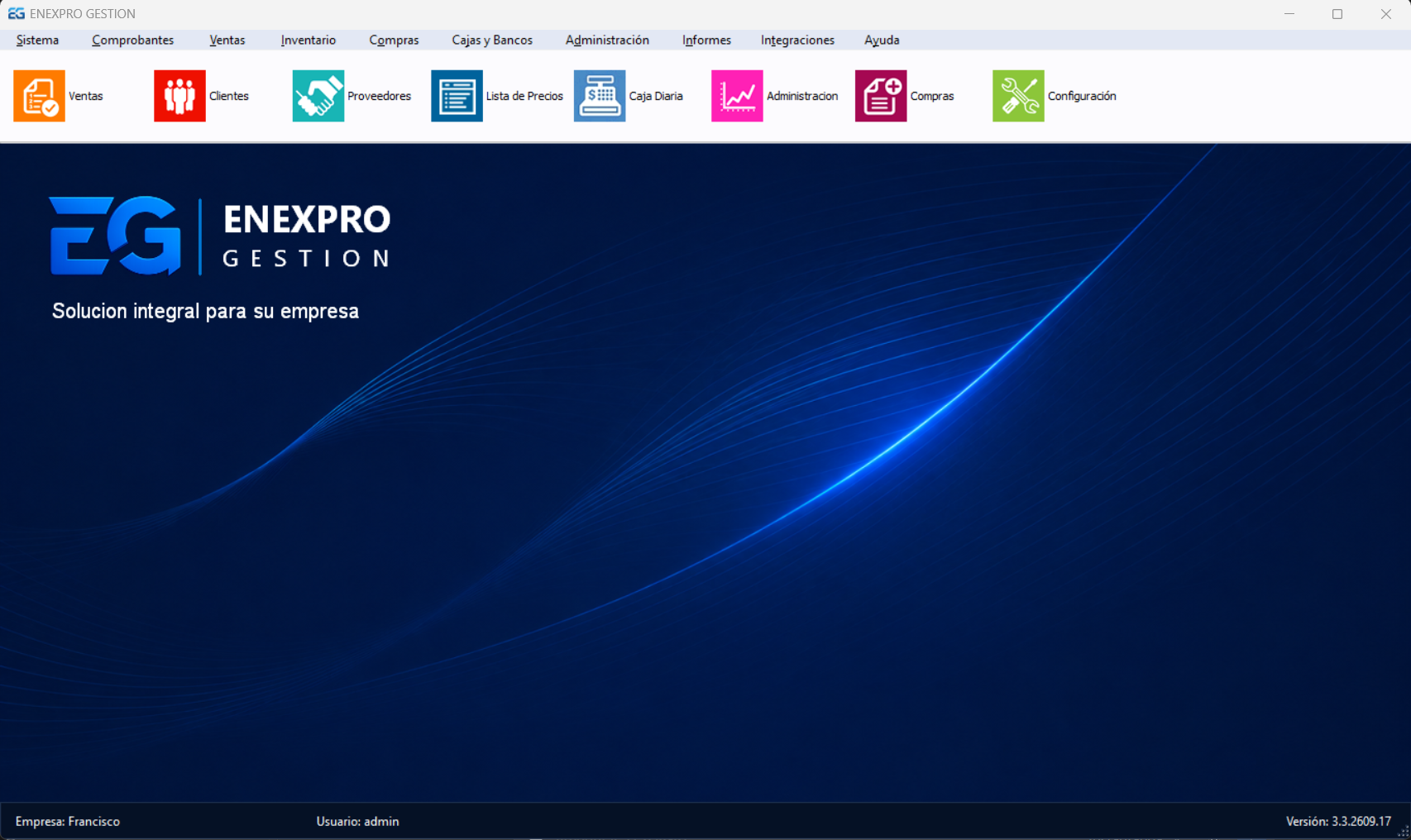Screen dimensions: 1411x840
Task: Open the green Configuración tools icon
Action: pos(1018,96)
